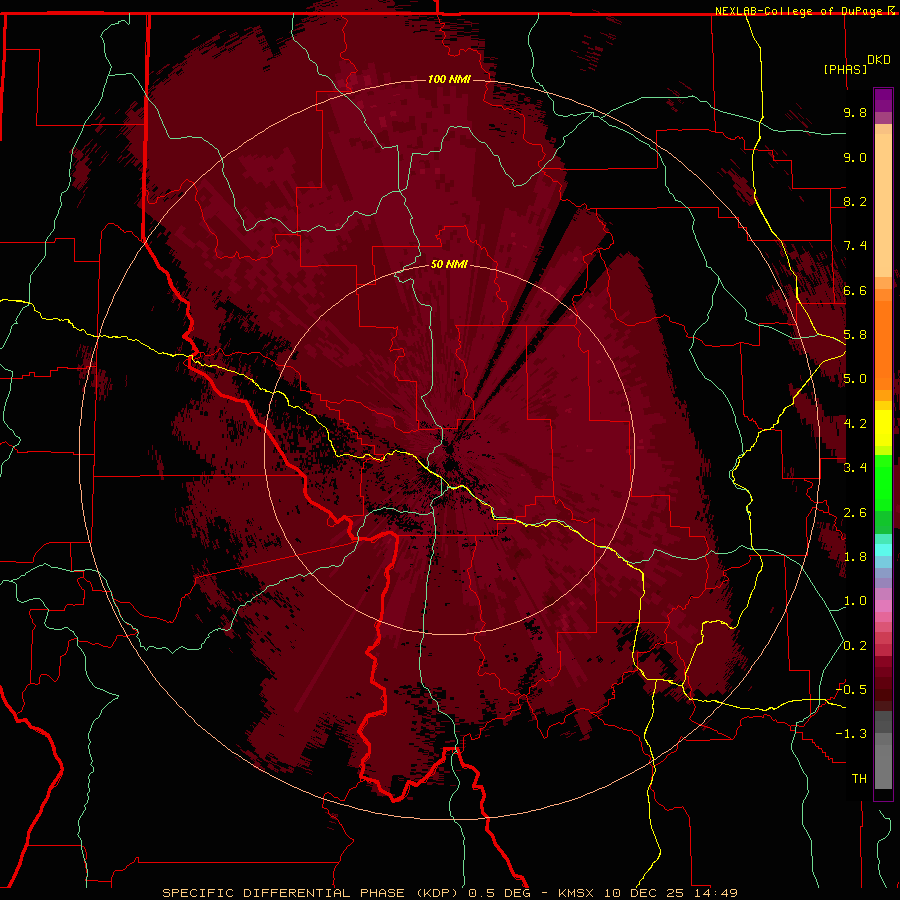
Task: Click the 1.0 scale value
Action: [x=855, y=601]
